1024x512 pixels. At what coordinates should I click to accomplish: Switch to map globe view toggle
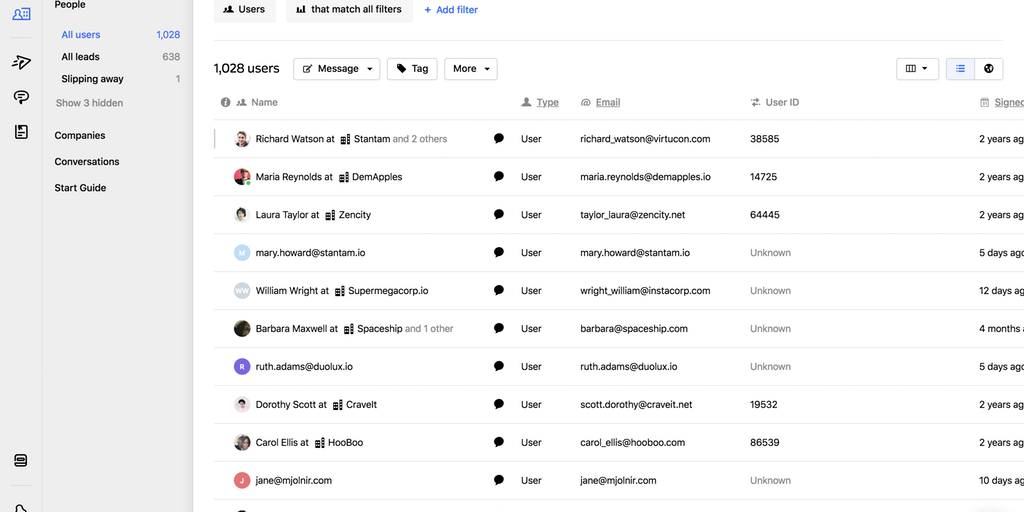pos(988,69)
